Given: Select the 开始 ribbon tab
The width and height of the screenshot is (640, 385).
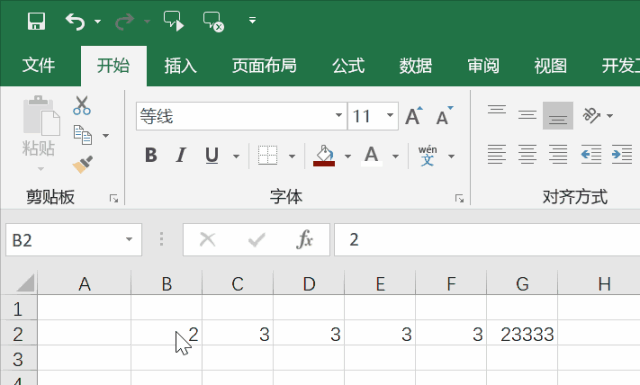Looking at the screenshot, I should (113, 65).
